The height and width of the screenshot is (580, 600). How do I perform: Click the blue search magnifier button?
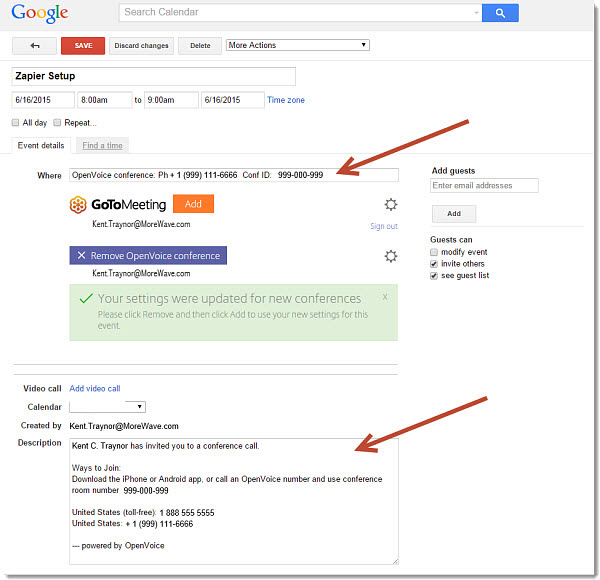pos(499,13)
